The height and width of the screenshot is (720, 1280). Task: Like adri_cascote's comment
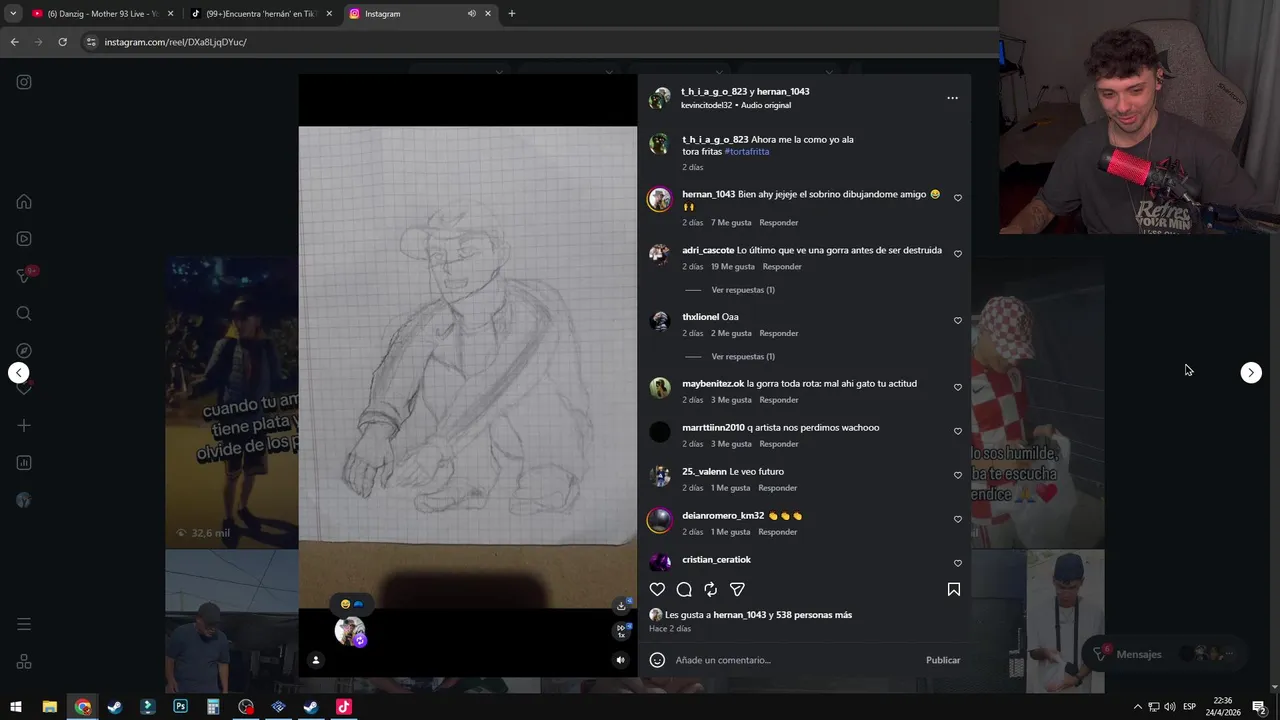958,254
